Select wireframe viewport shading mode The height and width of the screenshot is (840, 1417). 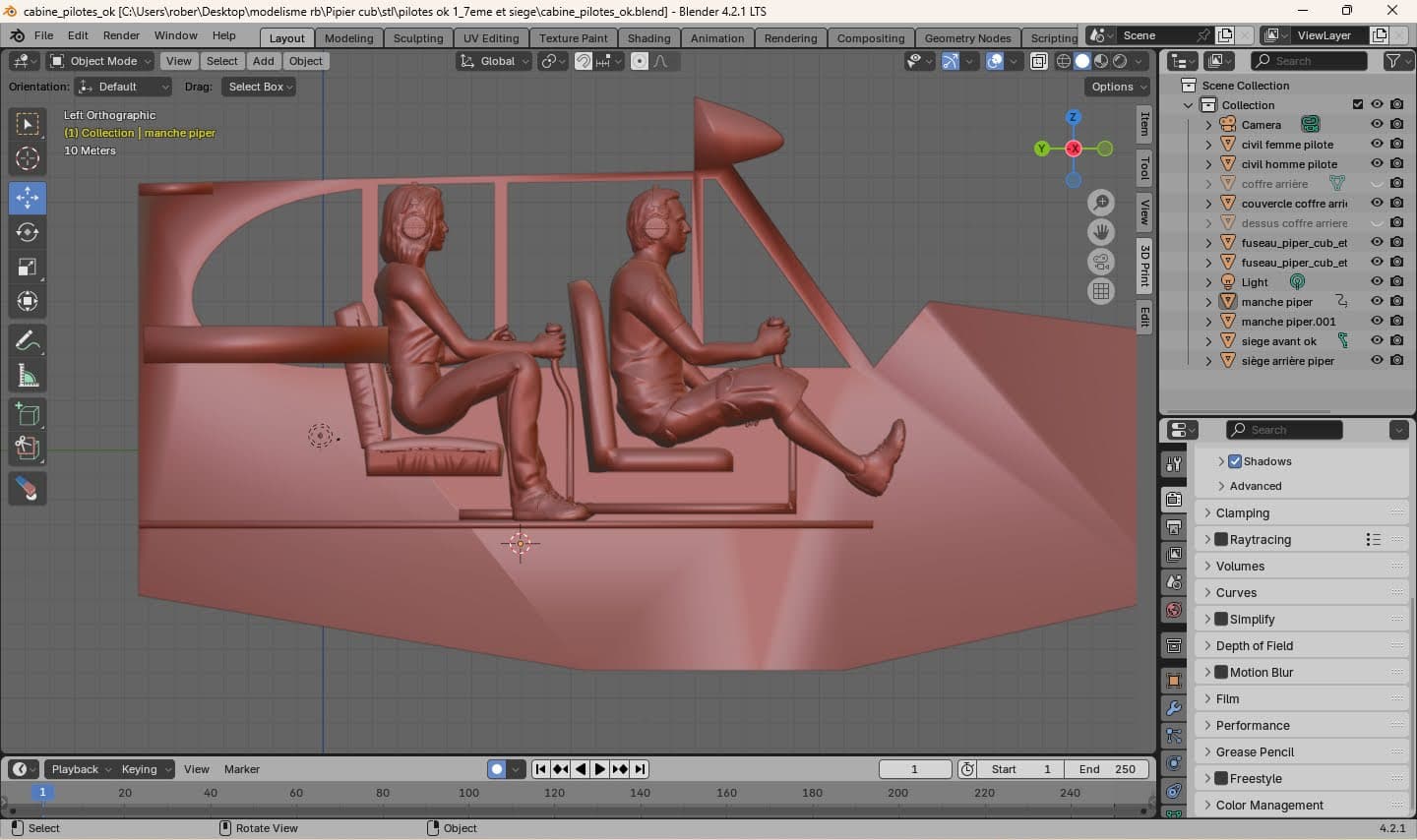click(x=1064, y=61)
